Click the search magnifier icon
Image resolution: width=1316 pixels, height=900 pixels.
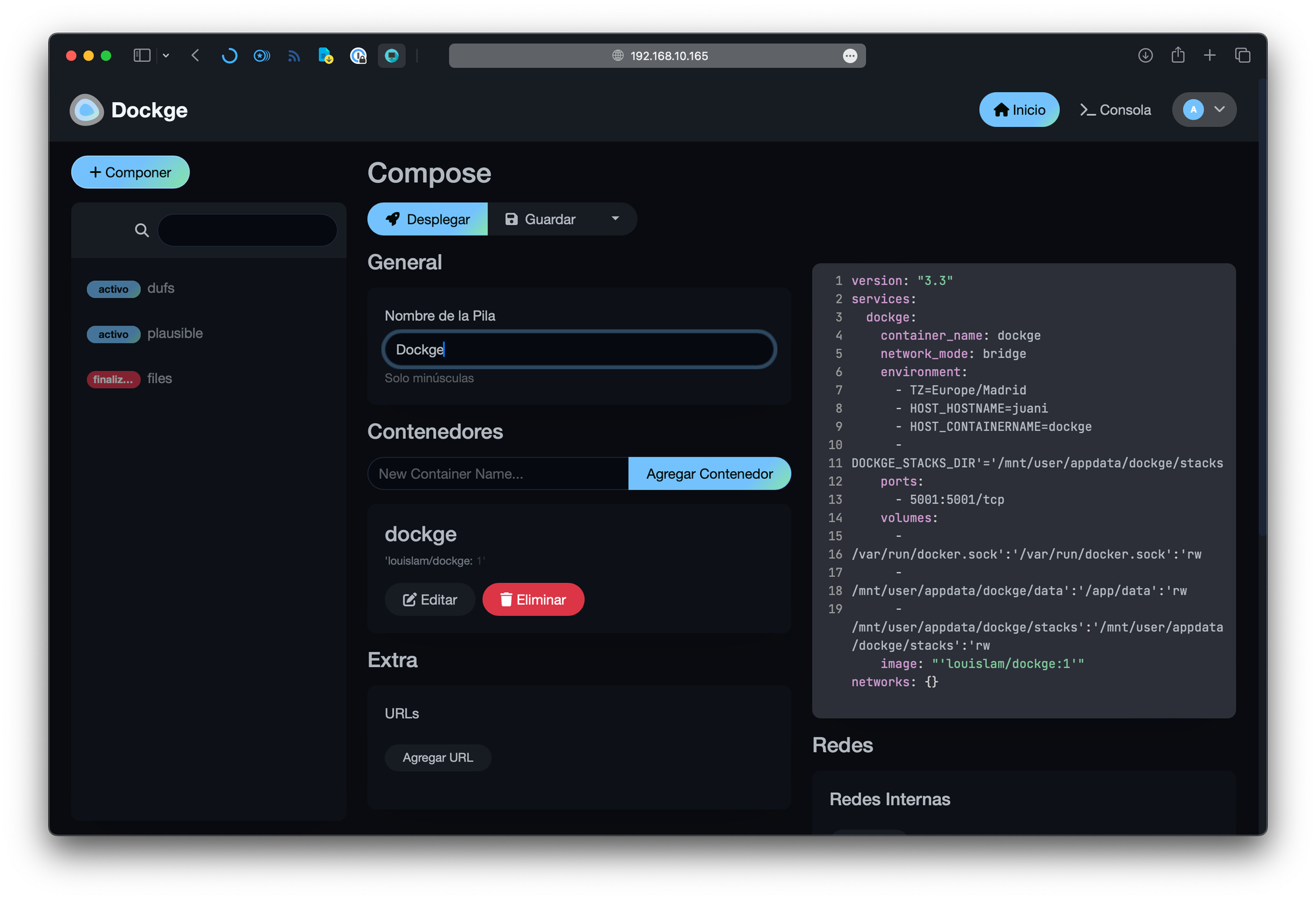click(x=141, y=230)
